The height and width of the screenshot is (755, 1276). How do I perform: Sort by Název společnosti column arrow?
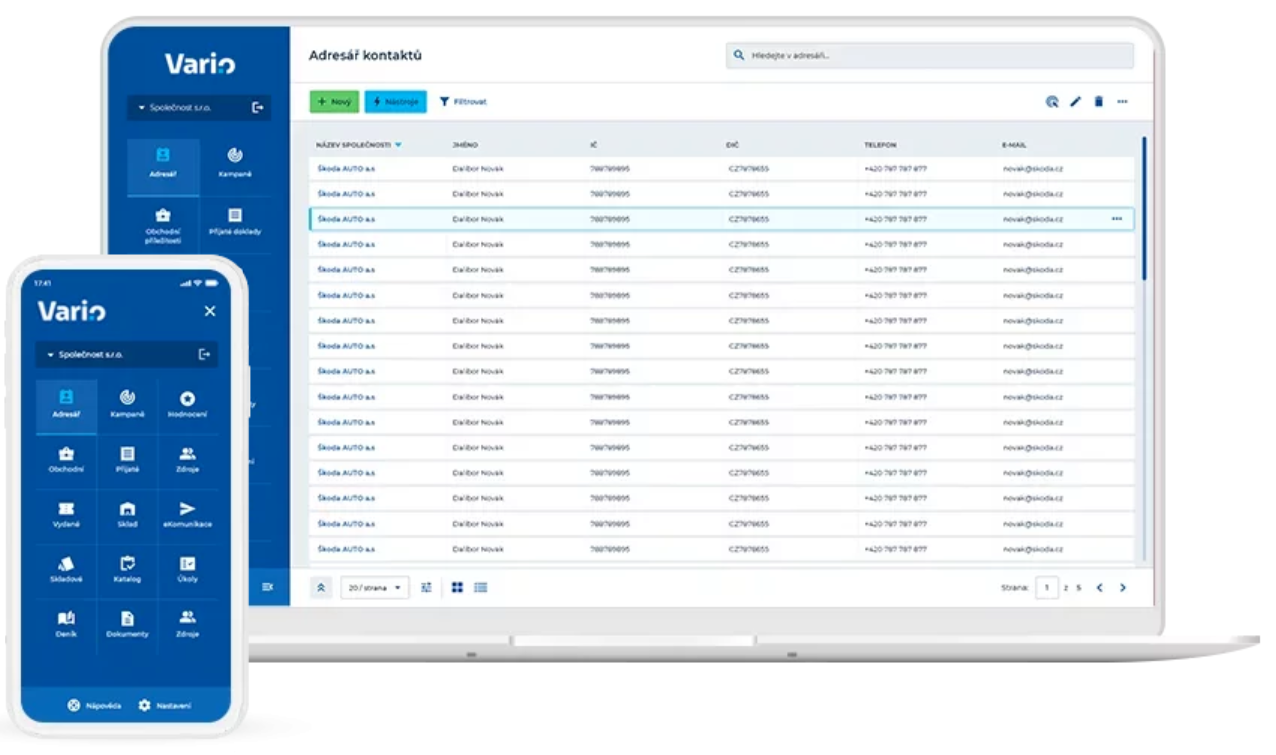(x=398, y=145)
